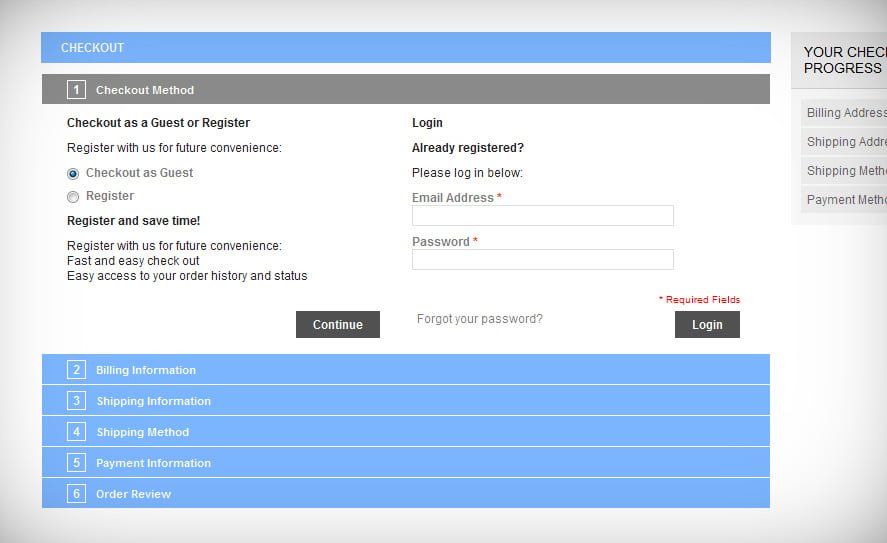Screen dimensions: 887x543
Task: Click the step 5 number badge
Action: [x=76, y=463]
